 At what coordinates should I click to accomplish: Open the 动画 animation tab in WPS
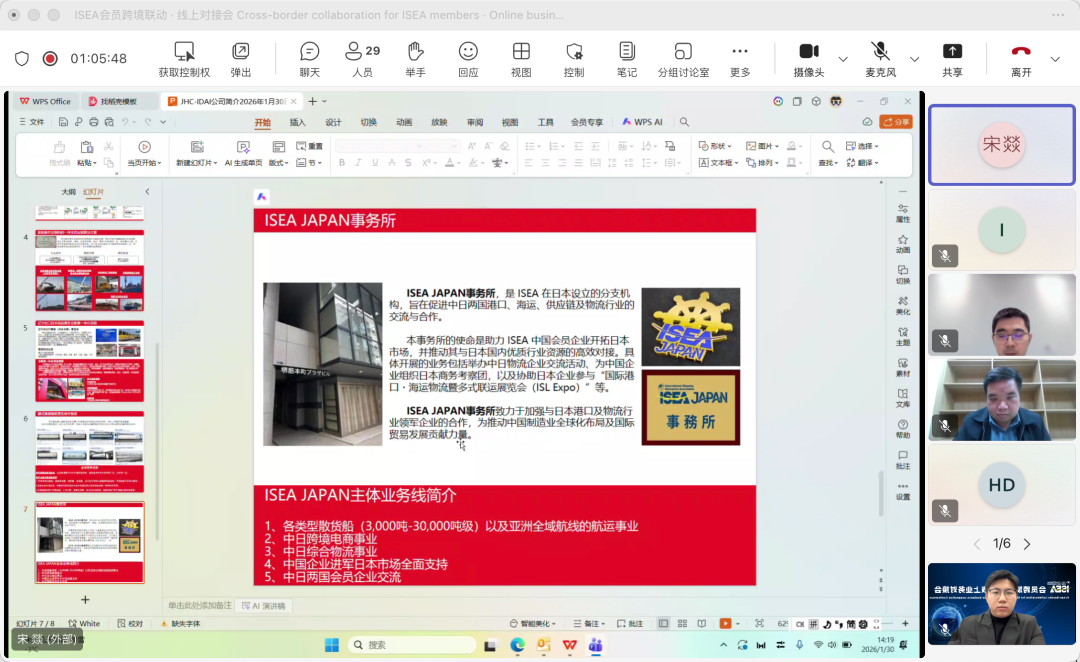coord(404,122)
